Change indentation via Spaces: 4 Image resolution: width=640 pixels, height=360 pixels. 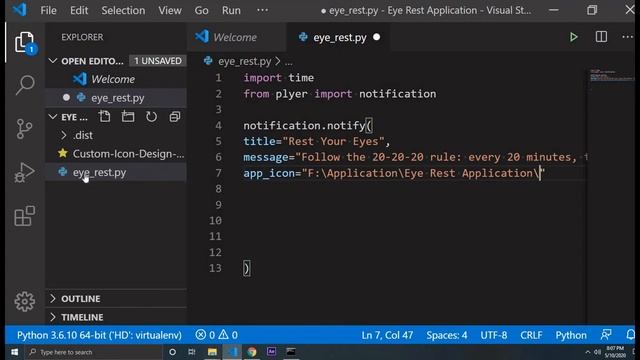point(447,335)
